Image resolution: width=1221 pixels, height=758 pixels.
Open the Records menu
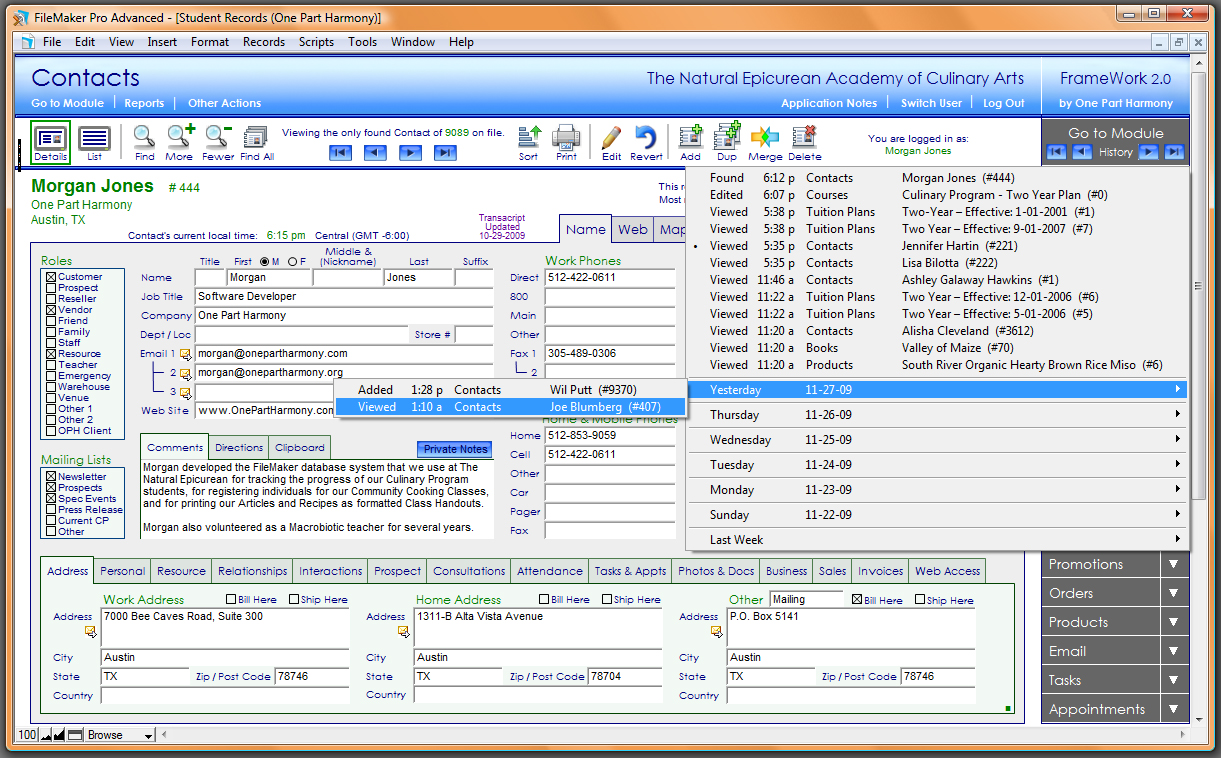[x=264, y=42]
